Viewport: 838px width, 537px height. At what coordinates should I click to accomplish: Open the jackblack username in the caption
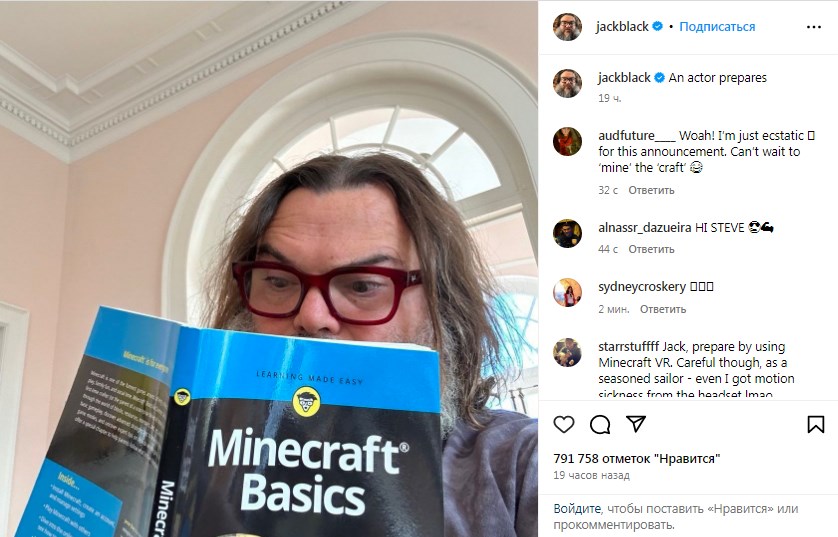[624, 77]
